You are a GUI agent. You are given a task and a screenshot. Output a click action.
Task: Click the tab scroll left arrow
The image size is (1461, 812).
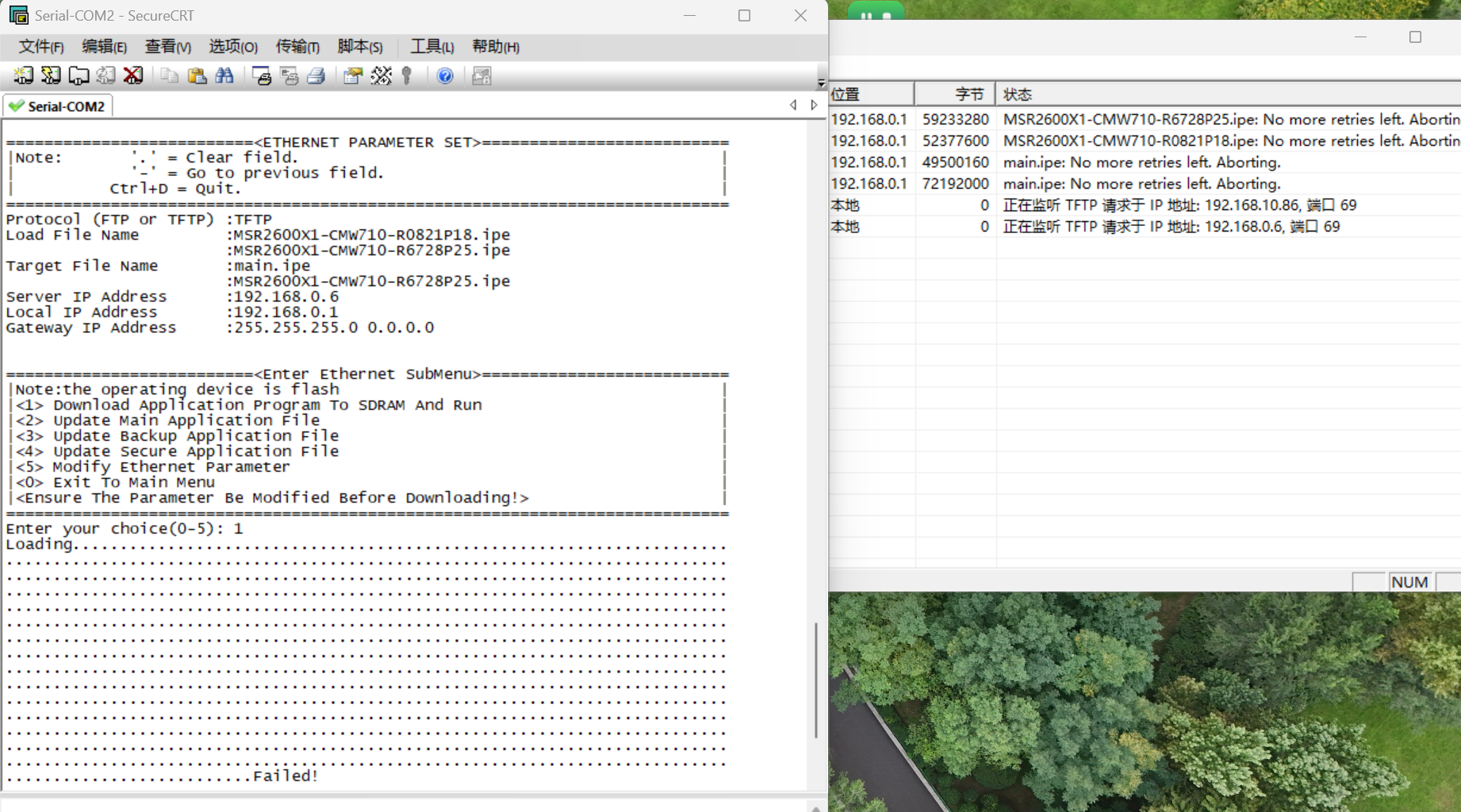793,105
